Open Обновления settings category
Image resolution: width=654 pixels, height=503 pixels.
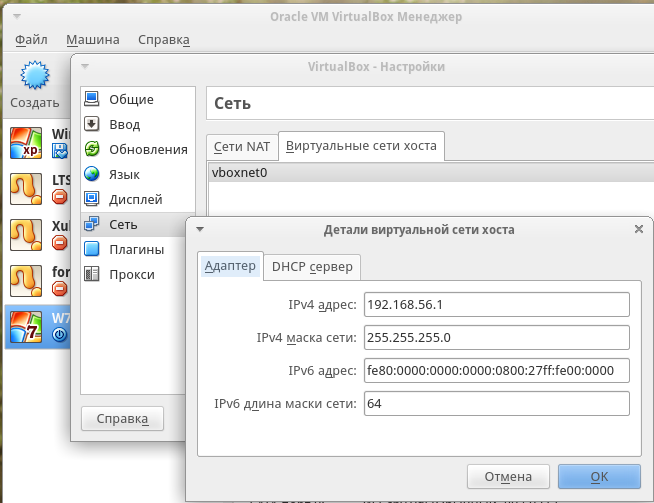pos(138,149)
